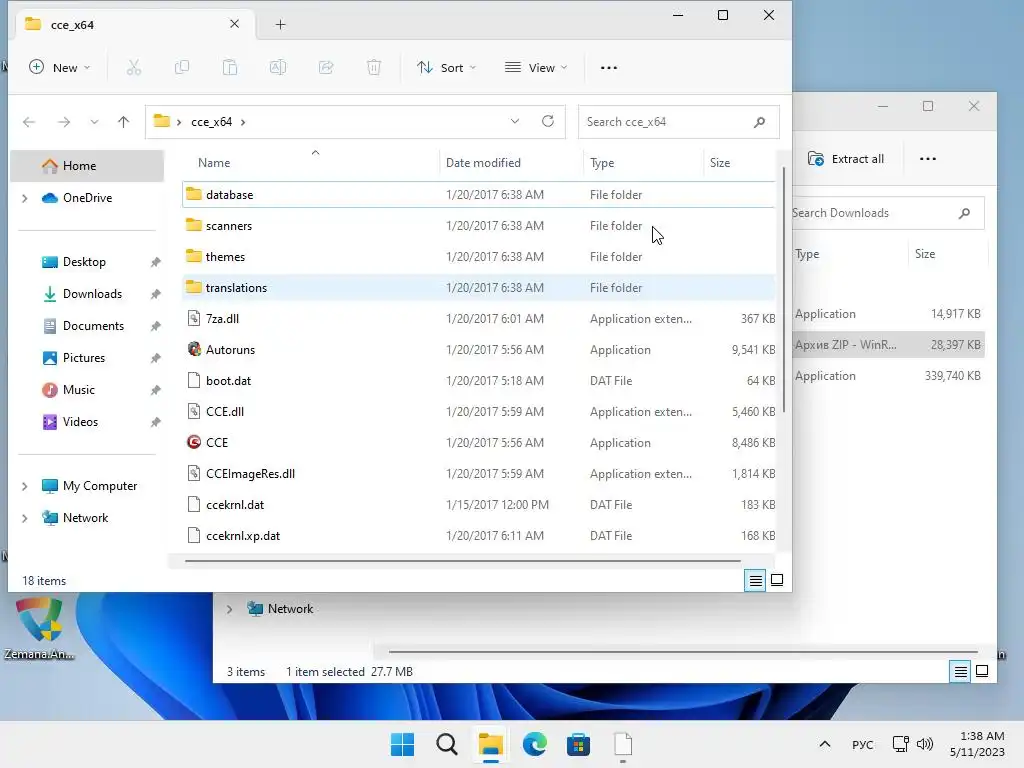Click the Delete trash icon
Screen dimensions: 1024x768
point(374,67)
